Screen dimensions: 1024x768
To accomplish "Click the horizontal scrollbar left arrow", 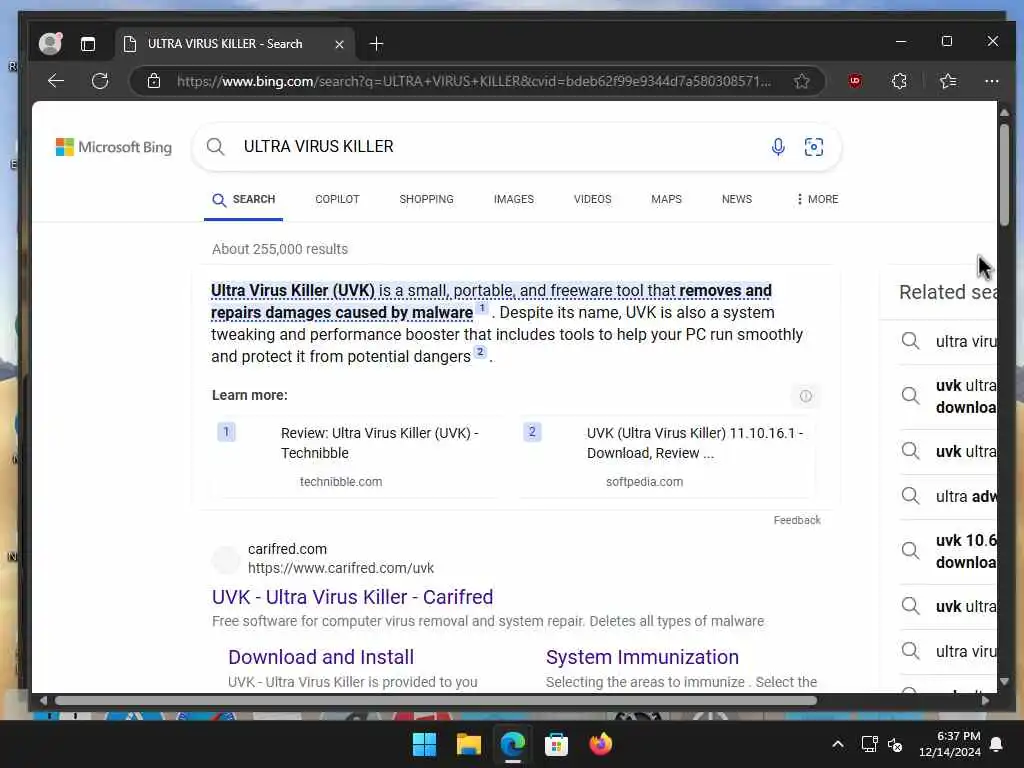I will [x=43, y=701].
